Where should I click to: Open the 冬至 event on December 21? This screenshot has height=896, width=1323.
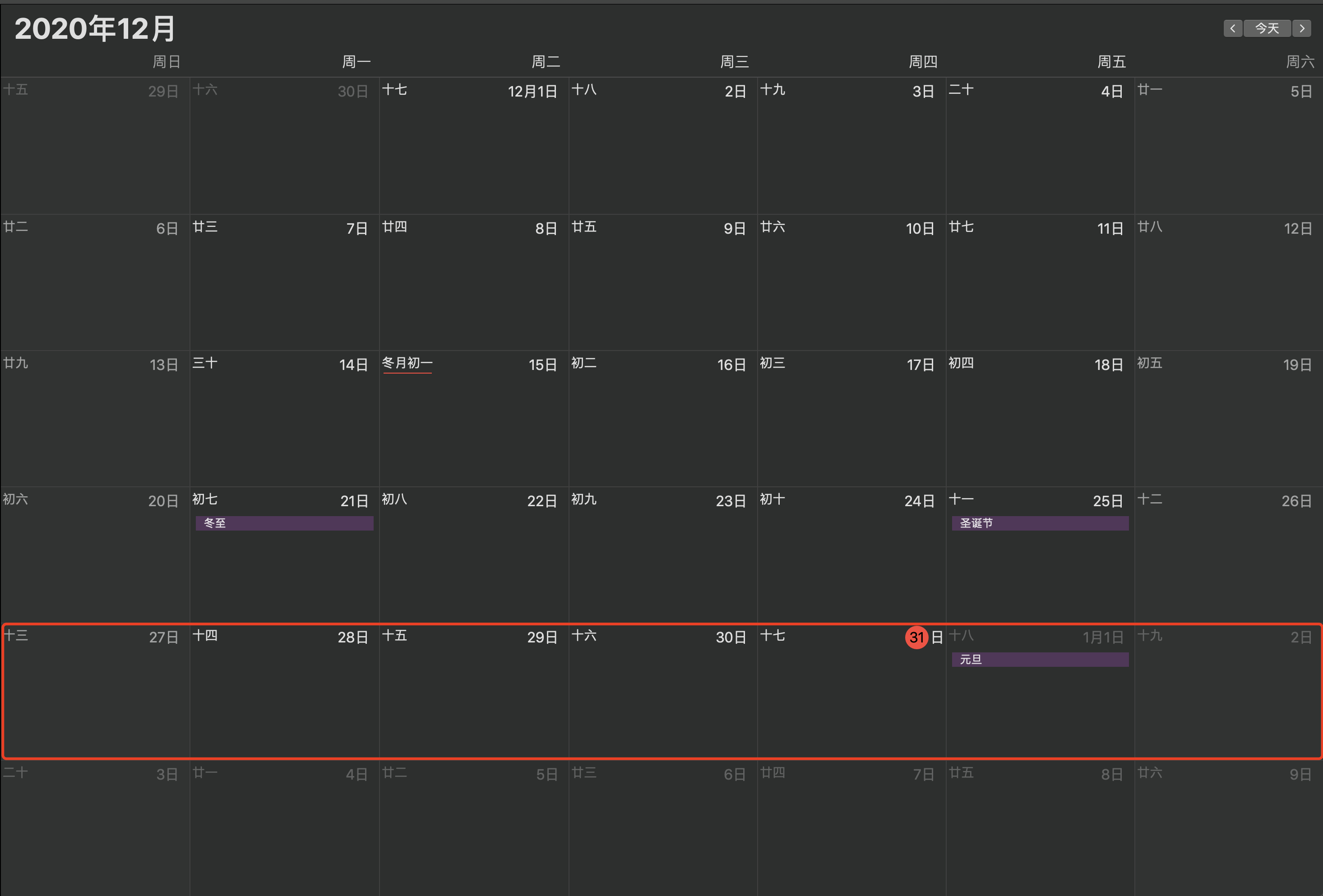[x=284, y=523]
